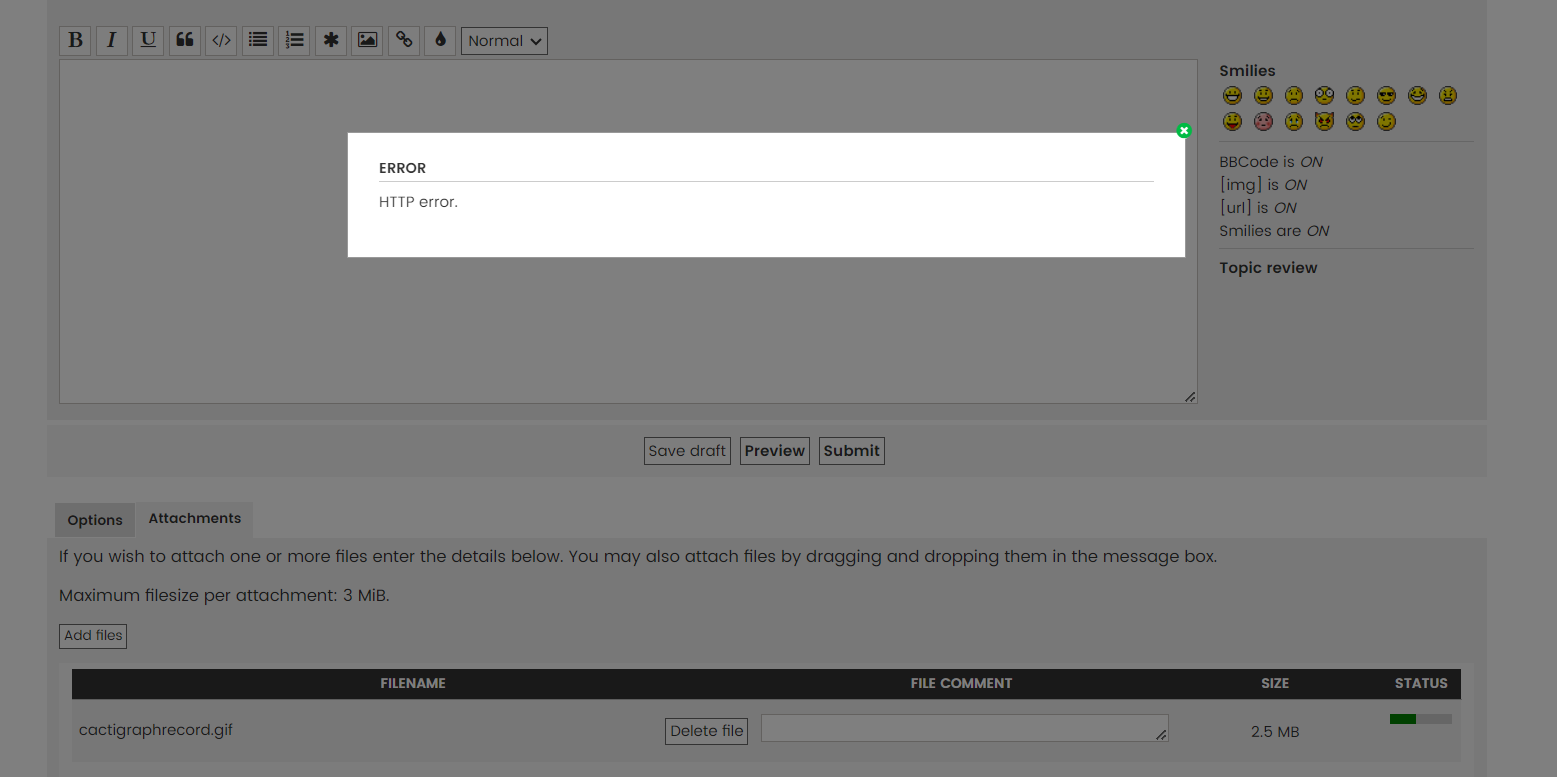Open the Normal font size dropdown
Viewport: 1557px width, 777px height.
pos(504,41)
